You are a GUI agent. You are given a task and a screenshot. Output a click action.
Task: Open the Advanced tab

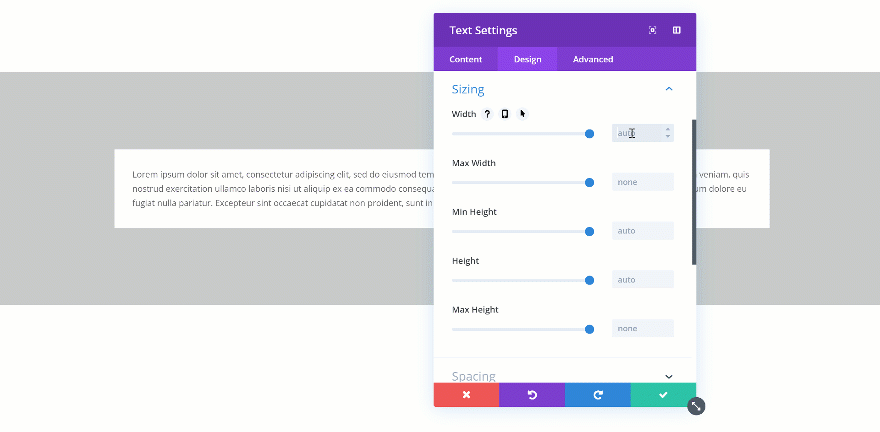pyautogui.click(x=593, y=59)
